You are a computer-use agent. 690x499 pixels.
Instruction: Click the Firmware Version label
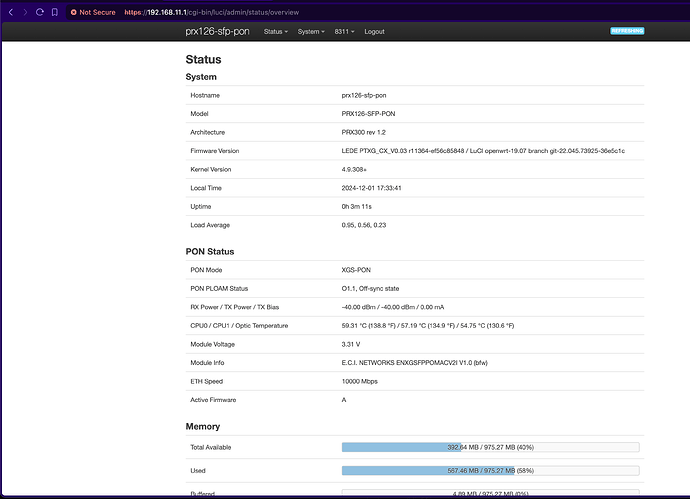point(215,150)
